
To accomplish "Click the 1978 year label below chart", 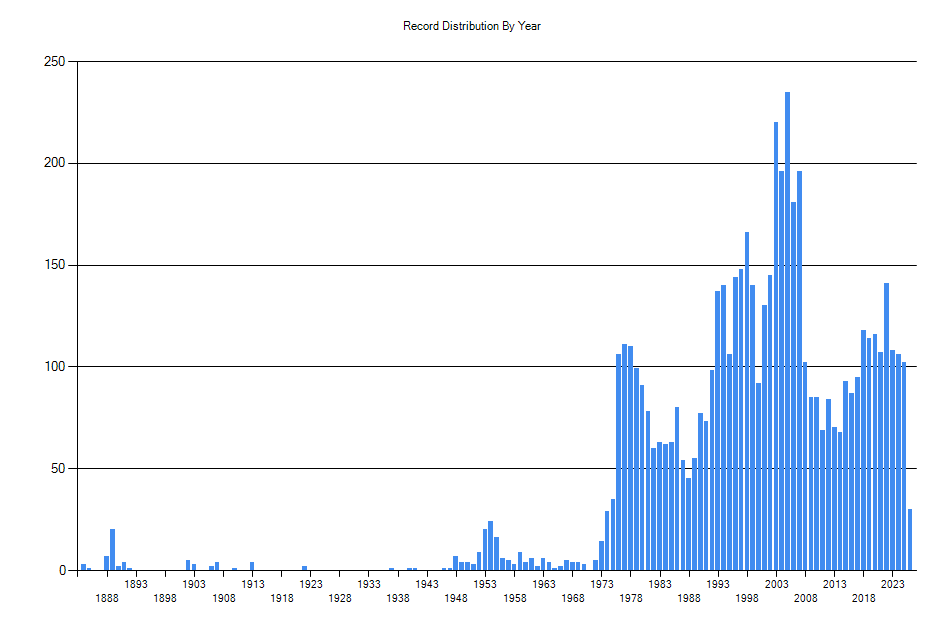I will tap(631, 598).
